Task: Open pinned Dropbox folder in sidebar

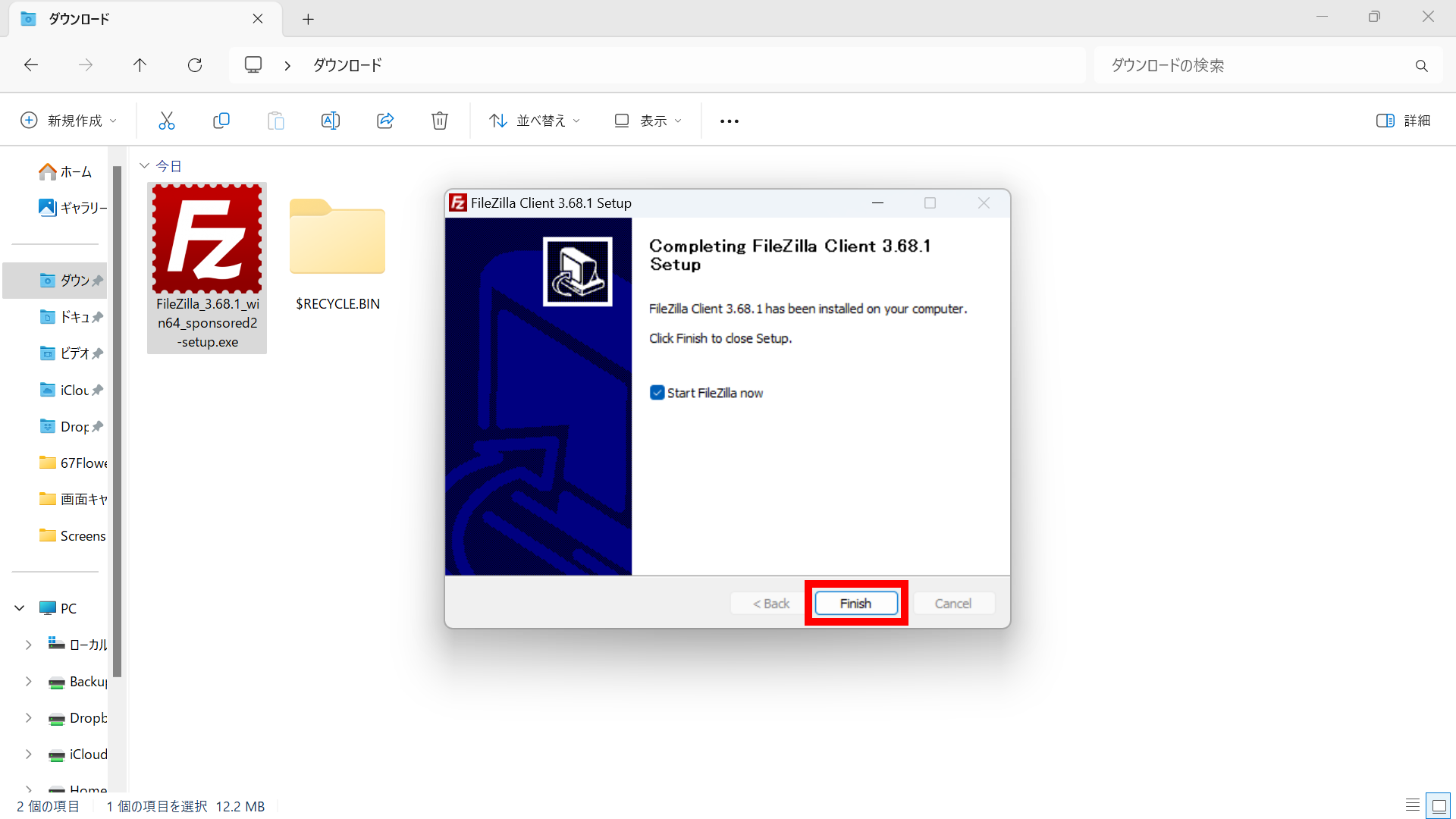Action: coord(64,426)
